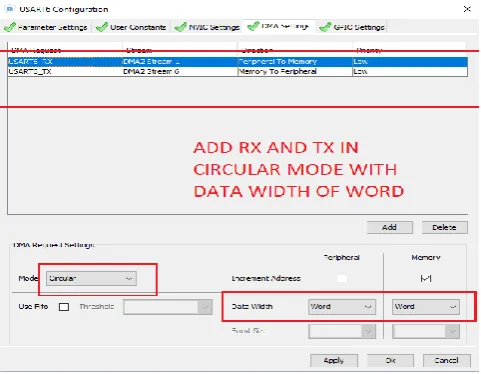Click Low priority in USART6_RX row

(x=410, y=62)
